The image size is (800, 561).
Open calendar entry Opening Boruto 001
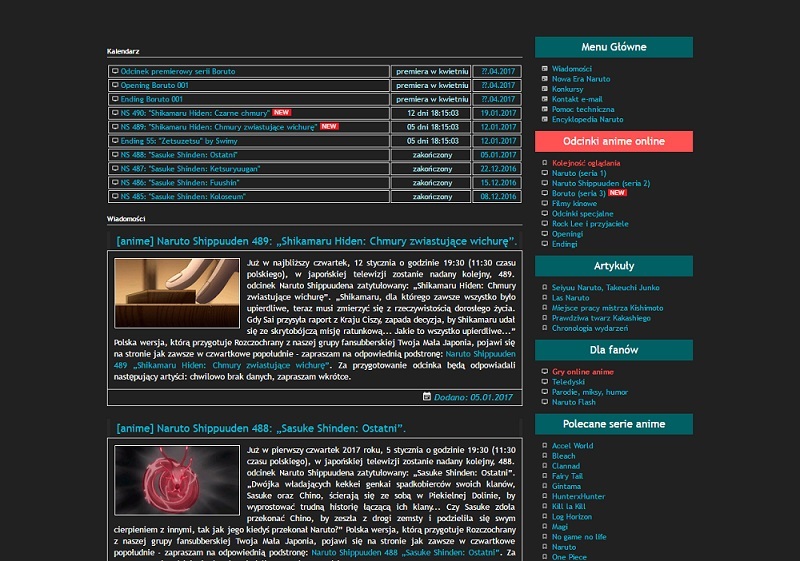(154, 85)
